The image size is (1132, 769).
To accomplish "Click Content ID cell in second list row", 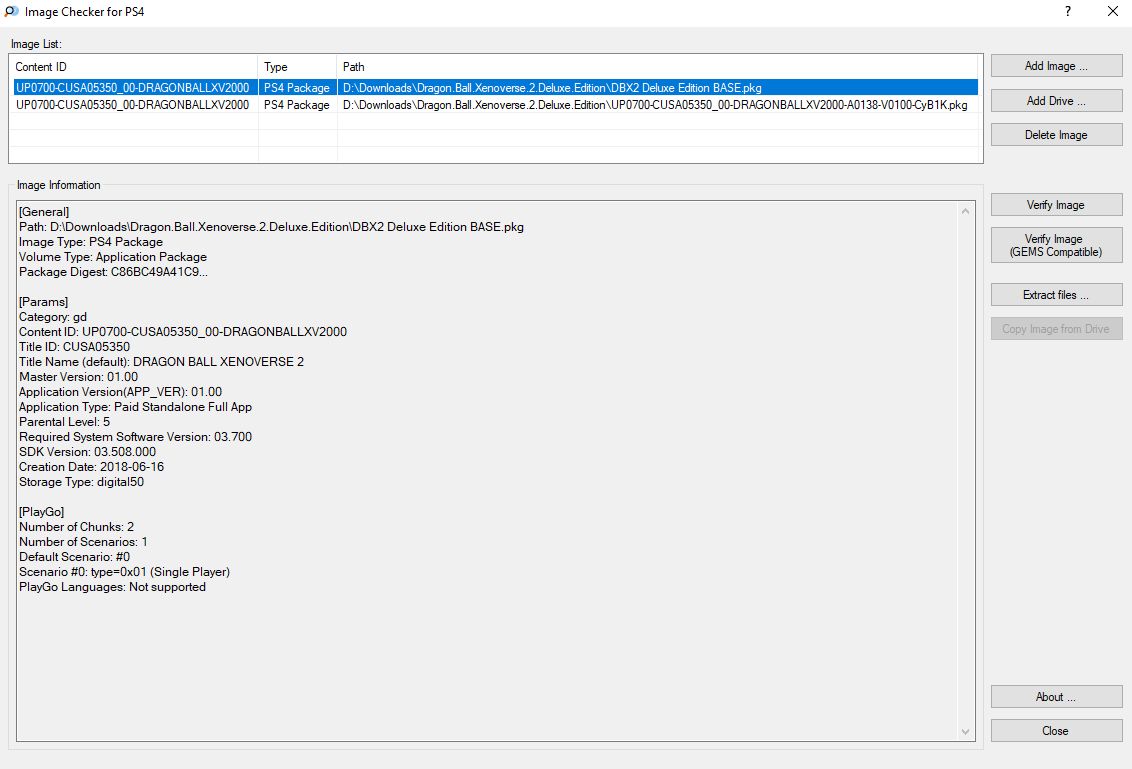I will pyautogui.click(x=133, y=105).
